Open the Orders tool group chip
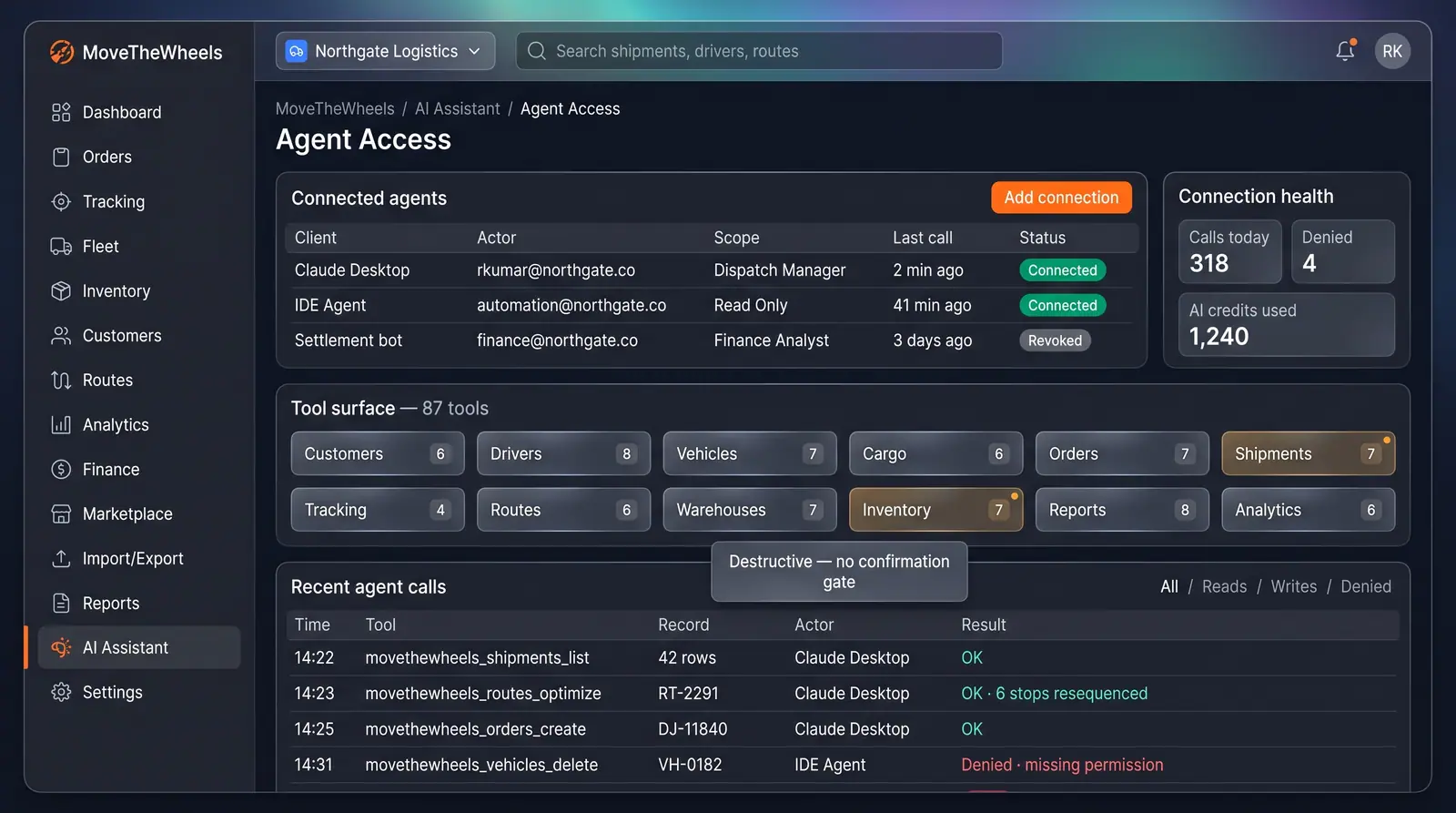Viewport: 1456px width, 813px height. (x=1122, y=453)
